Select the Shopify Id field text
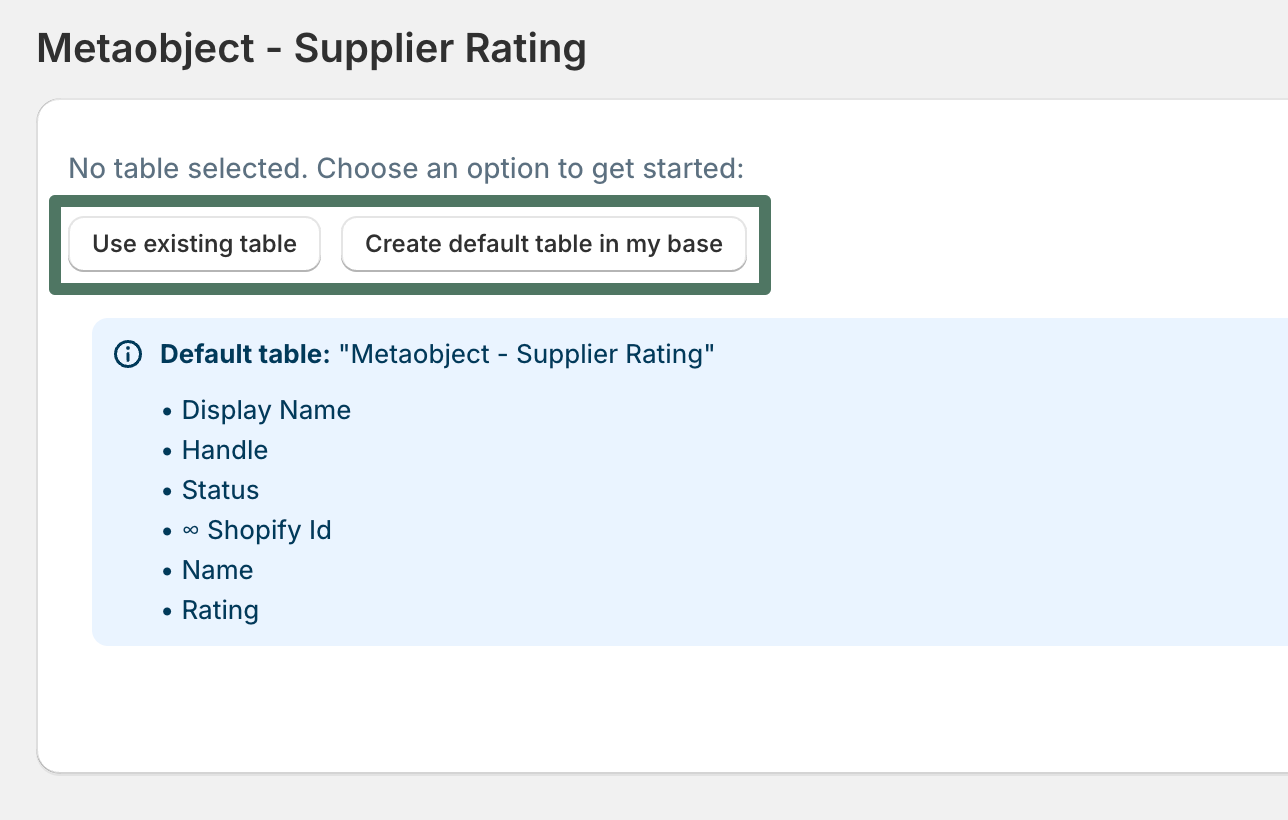1288x820 pixels. pyautogui.click(x=269, y=530)
